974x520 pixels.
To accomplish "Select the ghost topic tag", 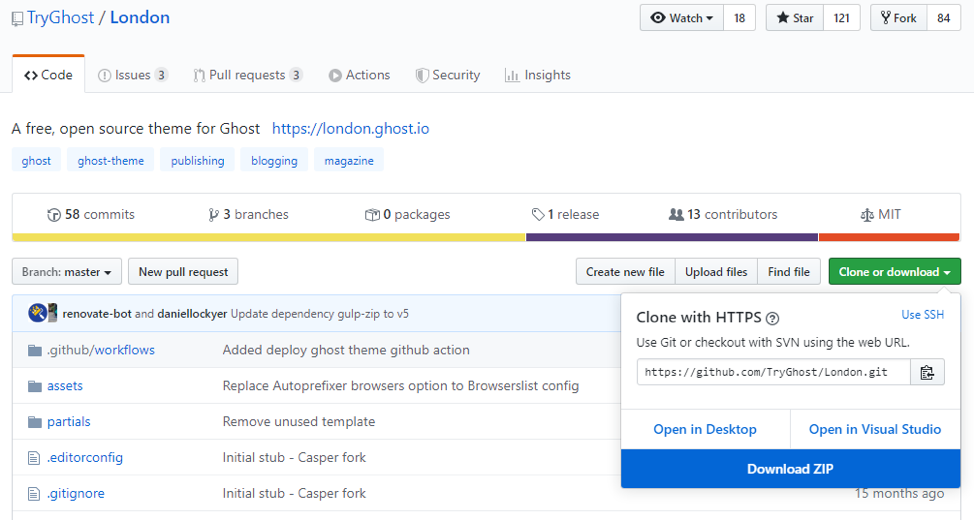I will 36,161.
